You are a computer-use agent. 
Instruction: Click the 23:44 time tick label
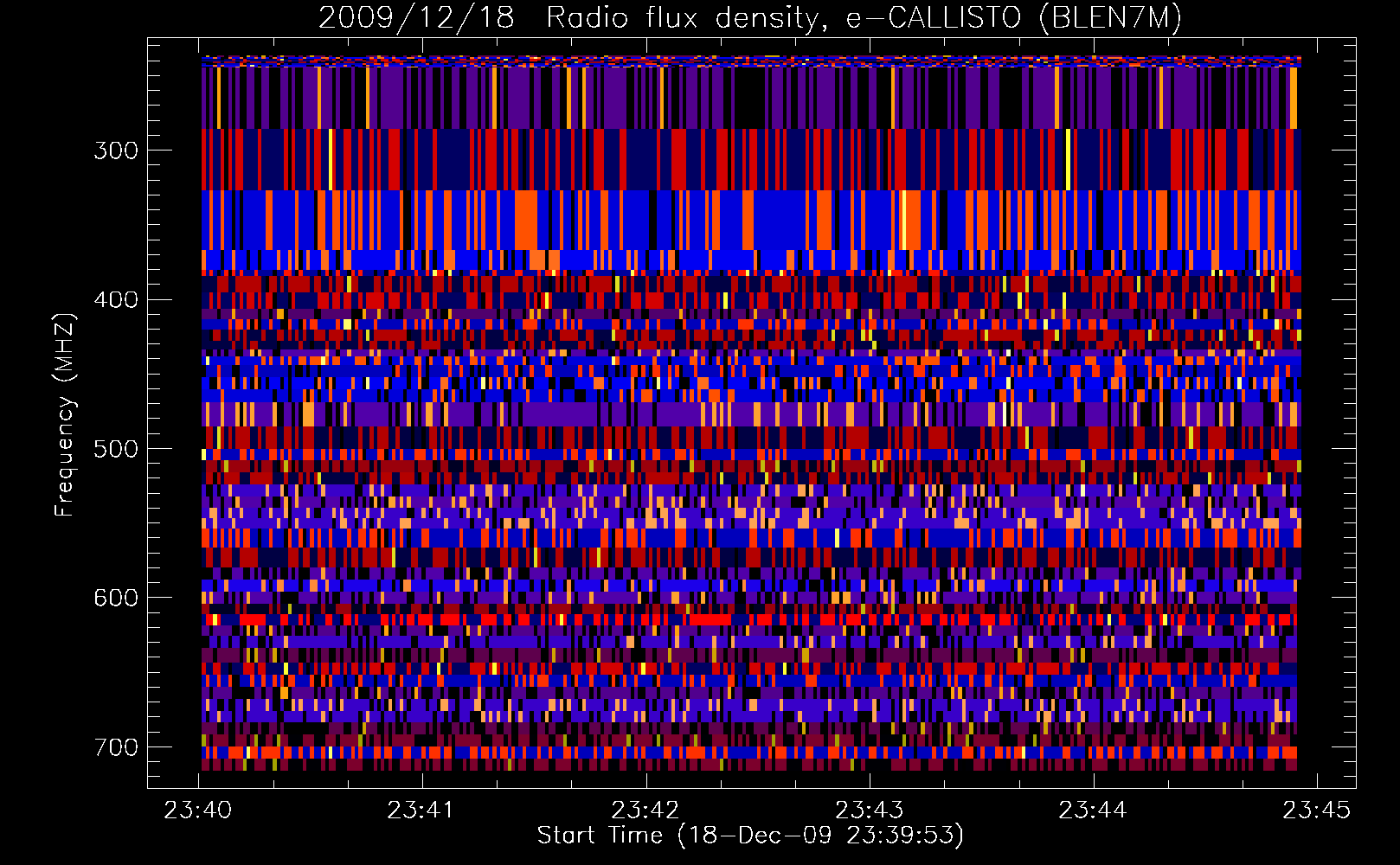point(1093,811)
